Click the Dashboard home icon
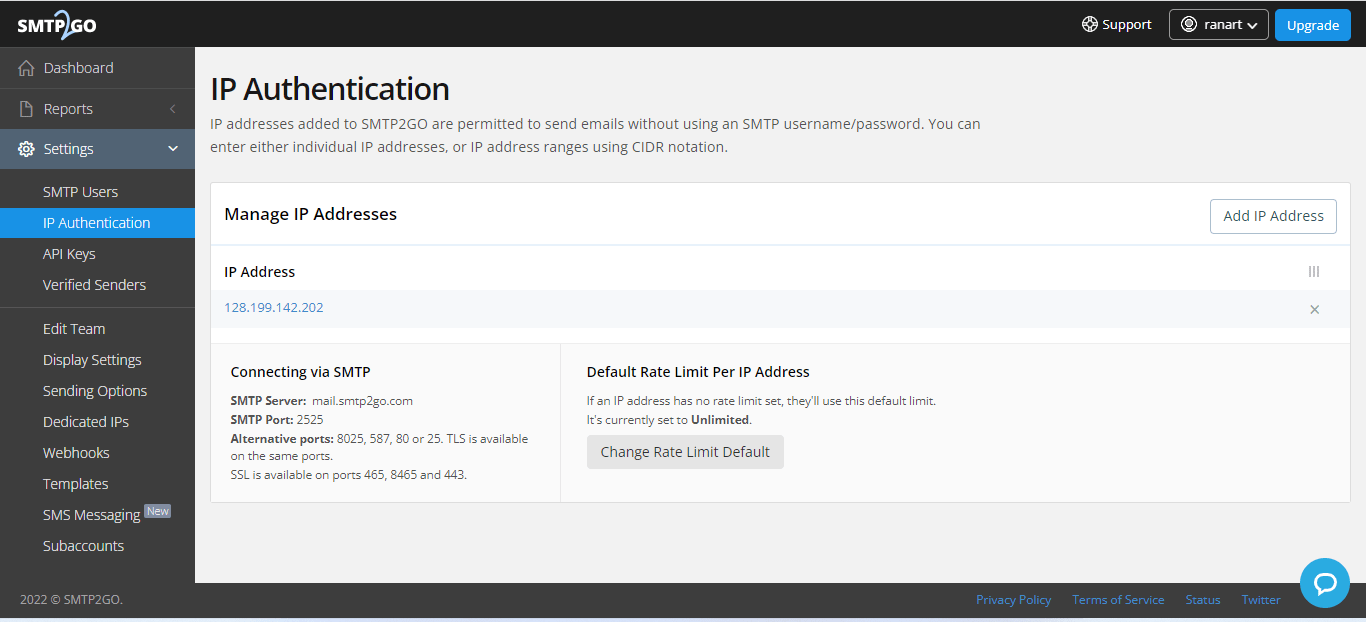 (x=27, y=68)
